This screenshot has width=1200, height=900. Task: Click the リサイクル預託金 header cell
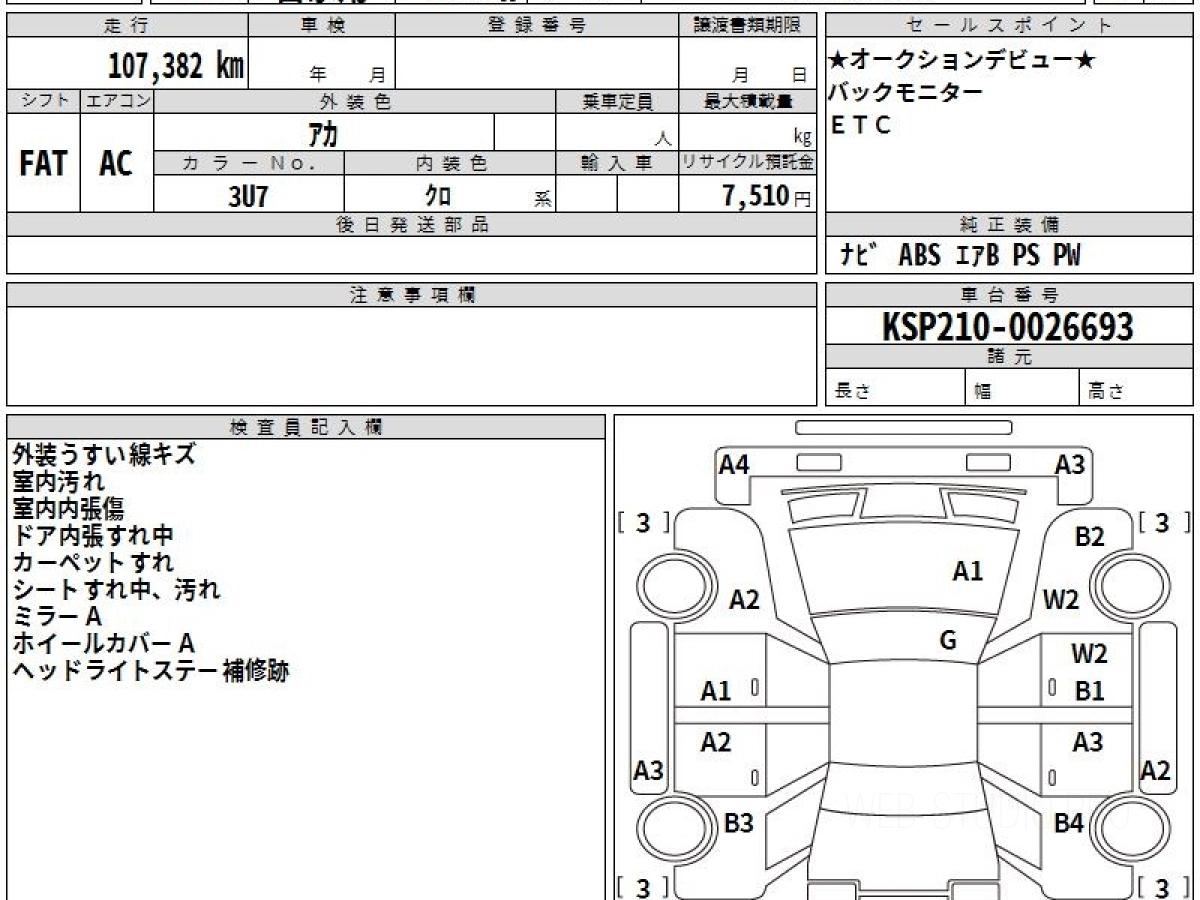pos(748,163)
